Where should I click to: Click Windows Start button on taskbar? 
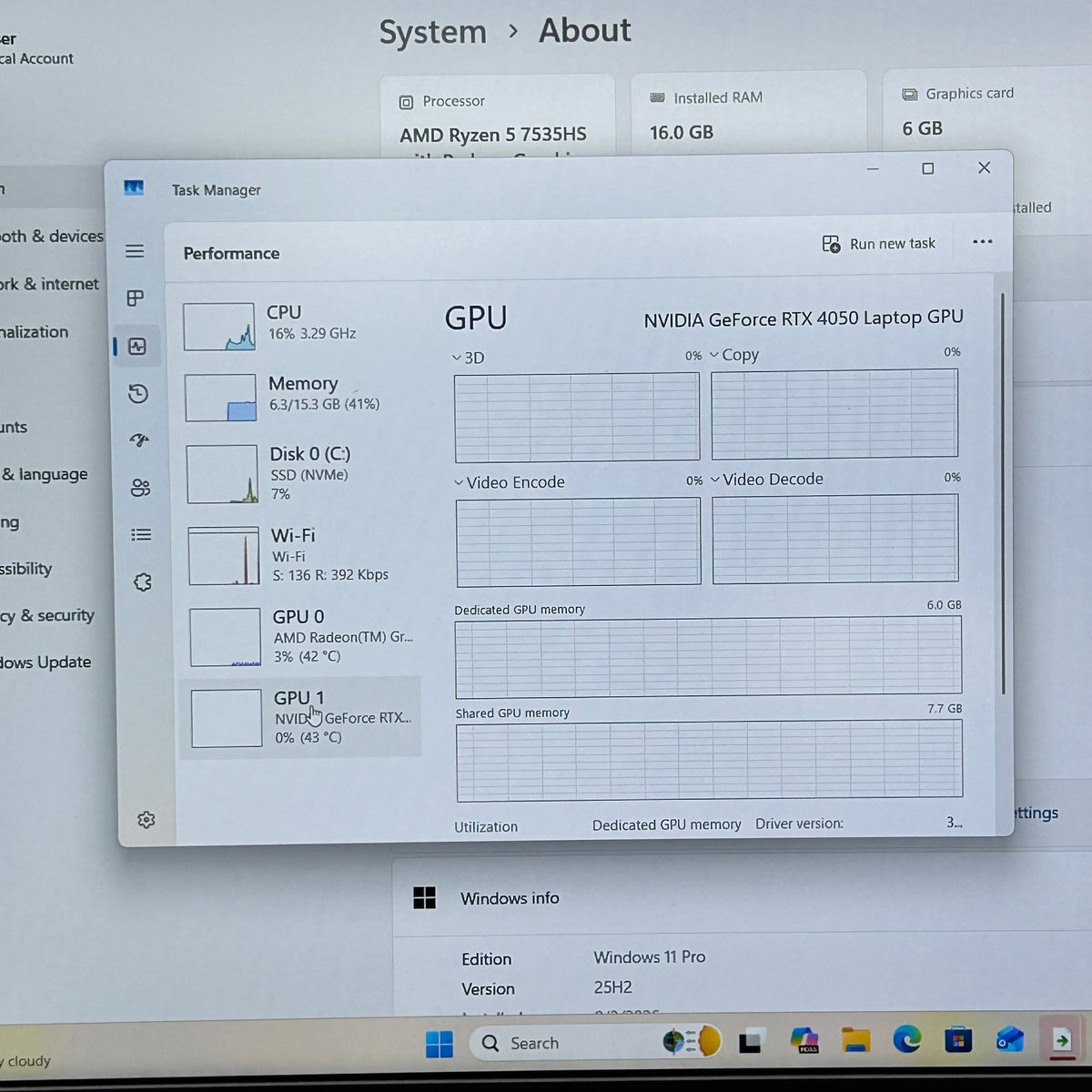click(440, 1044)
